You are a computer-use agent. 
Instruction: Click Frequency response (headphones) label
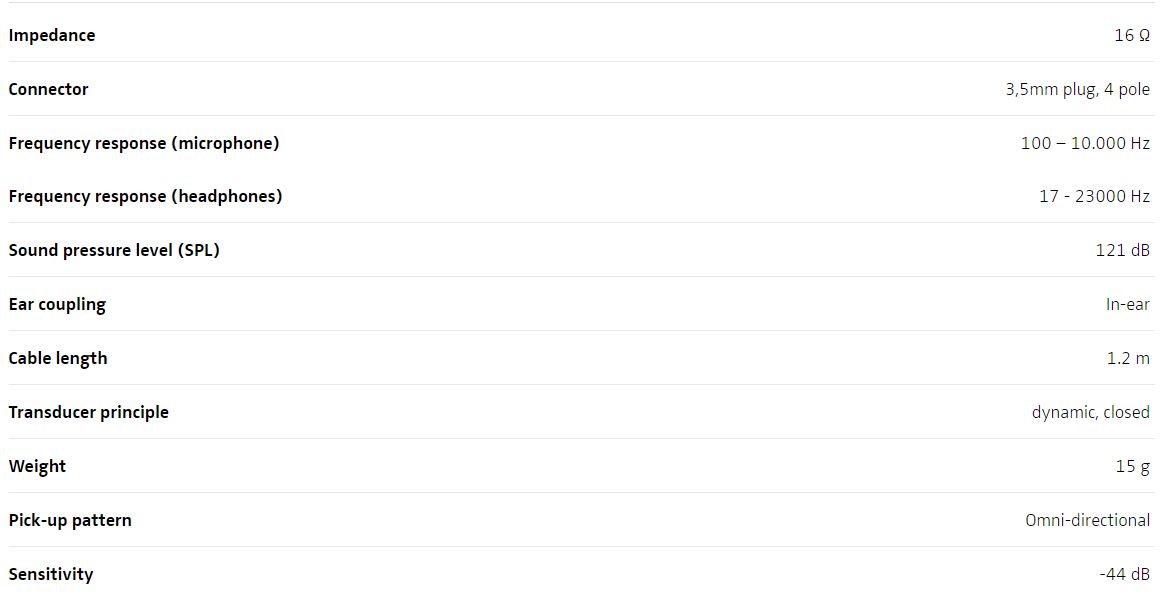click(x=145, y=196)
